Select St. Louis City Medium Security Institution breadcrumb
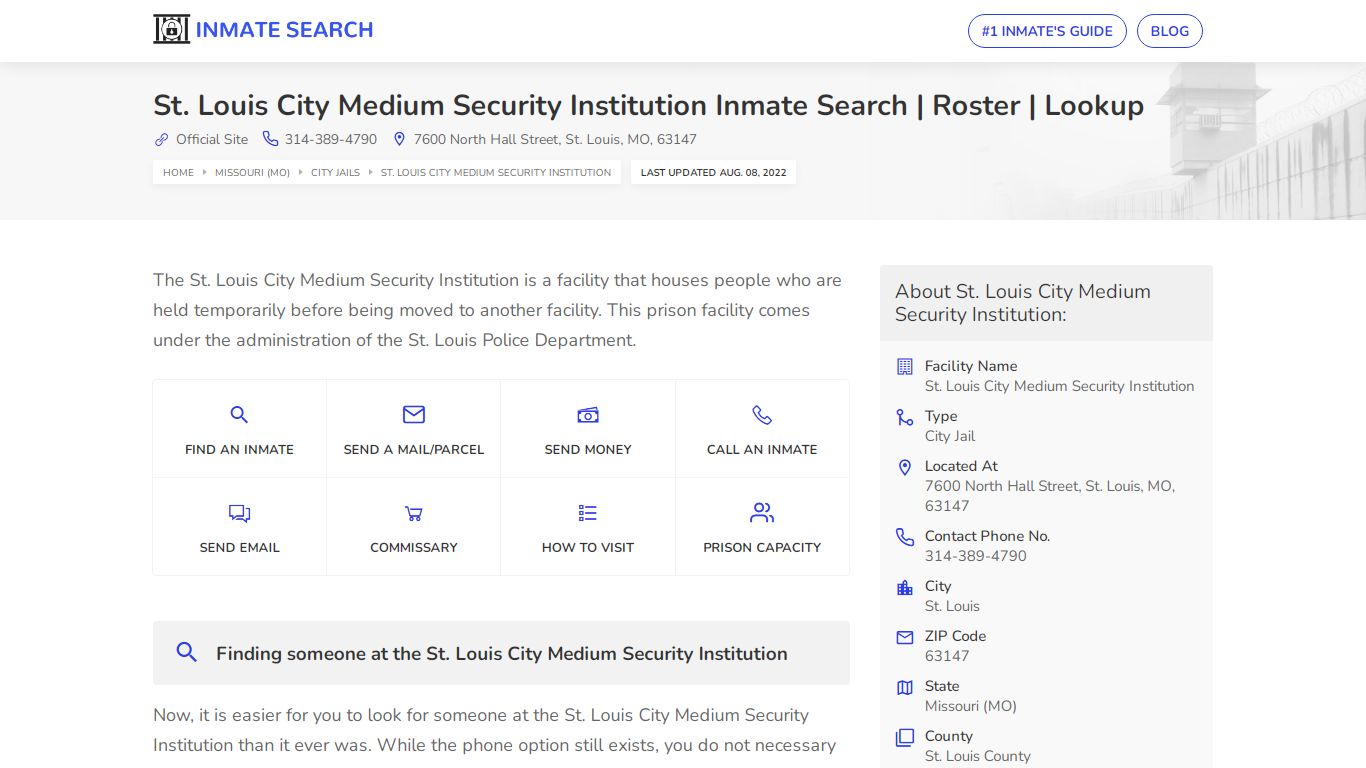 (x=496, y=172)
